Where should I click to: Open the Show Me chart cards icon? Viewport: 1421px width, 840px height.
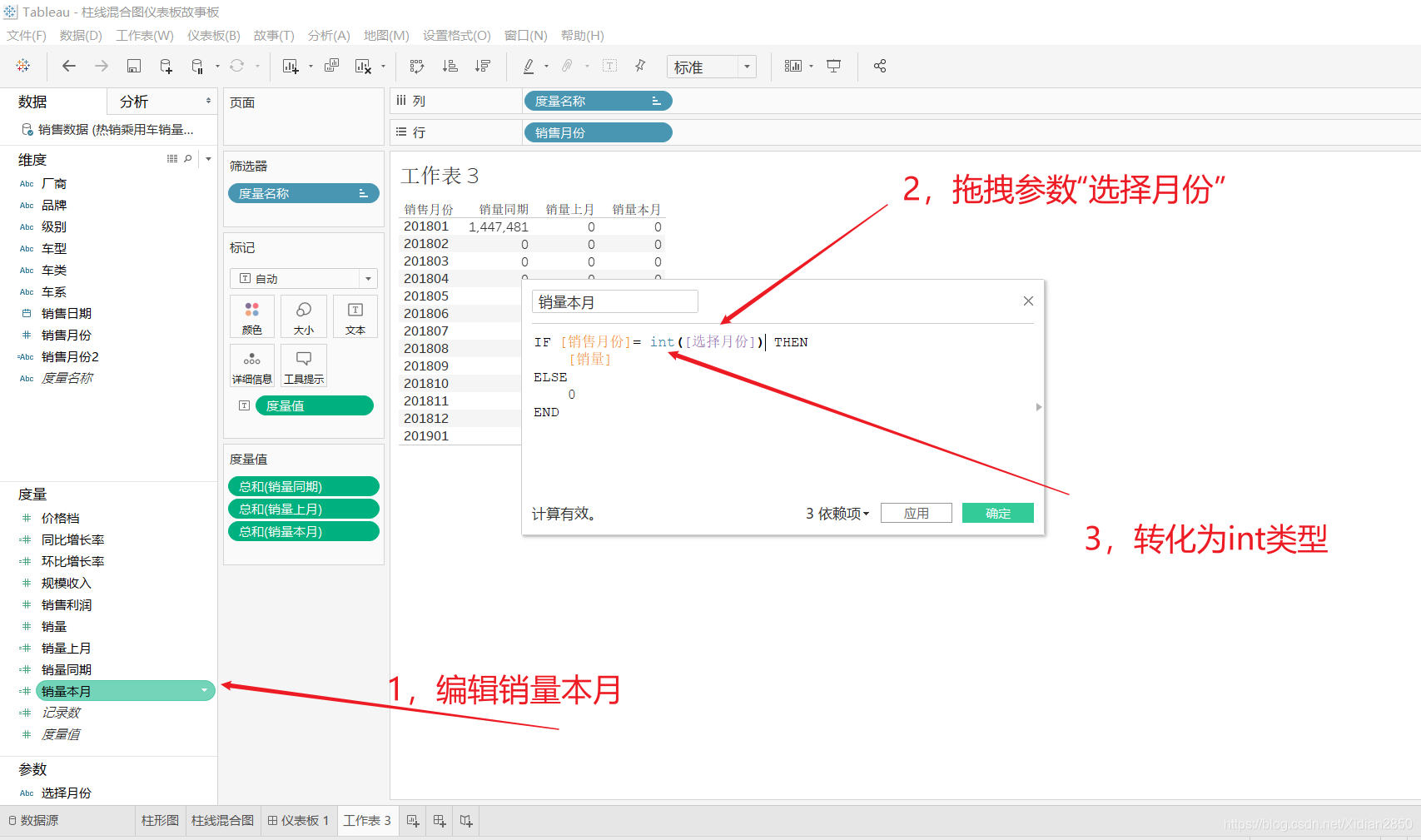pos(793,66)
